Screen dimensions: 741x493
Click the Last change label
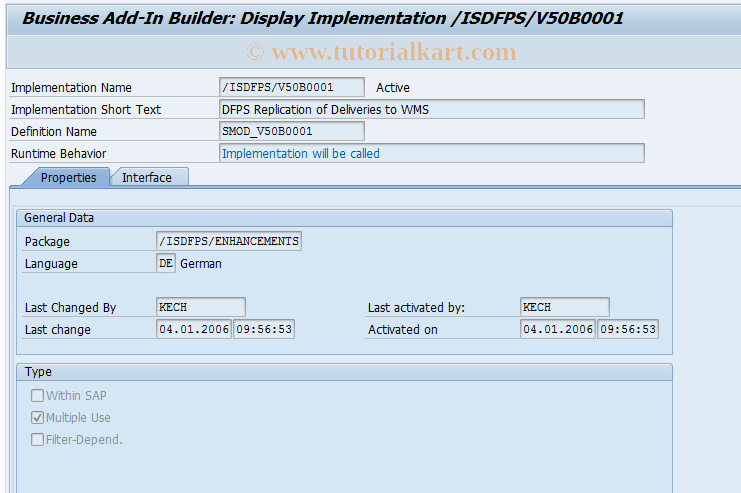point(58,329)
